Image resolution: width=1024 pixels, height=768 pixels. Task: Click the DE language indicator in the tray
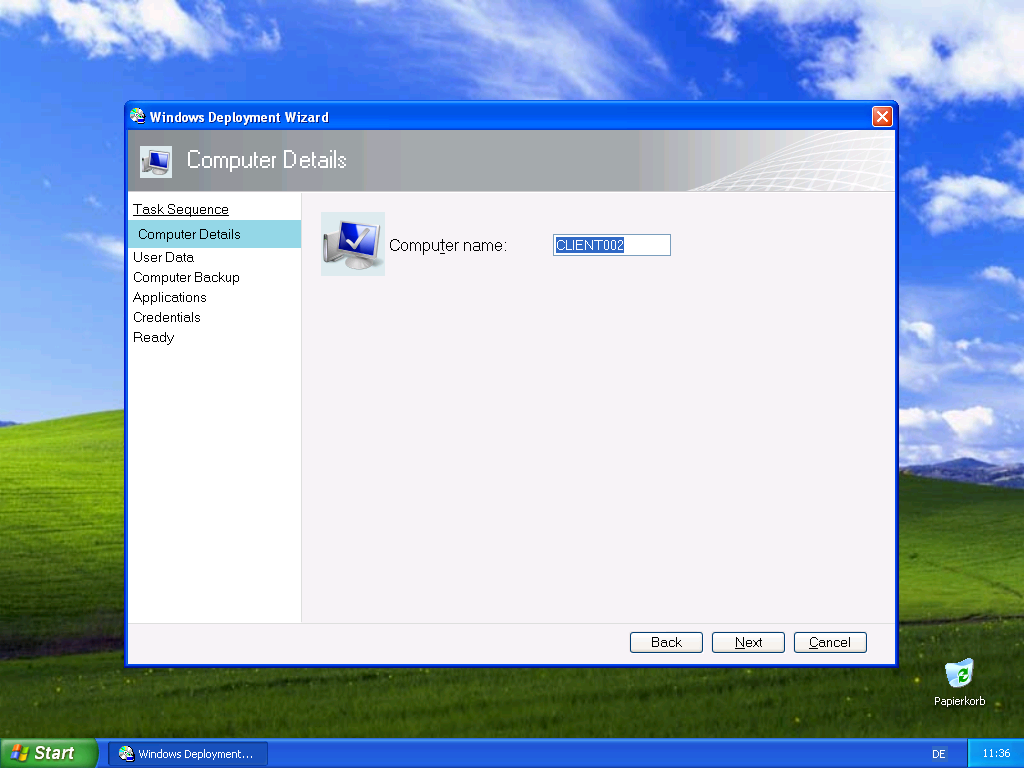click(x=938, y=754)
